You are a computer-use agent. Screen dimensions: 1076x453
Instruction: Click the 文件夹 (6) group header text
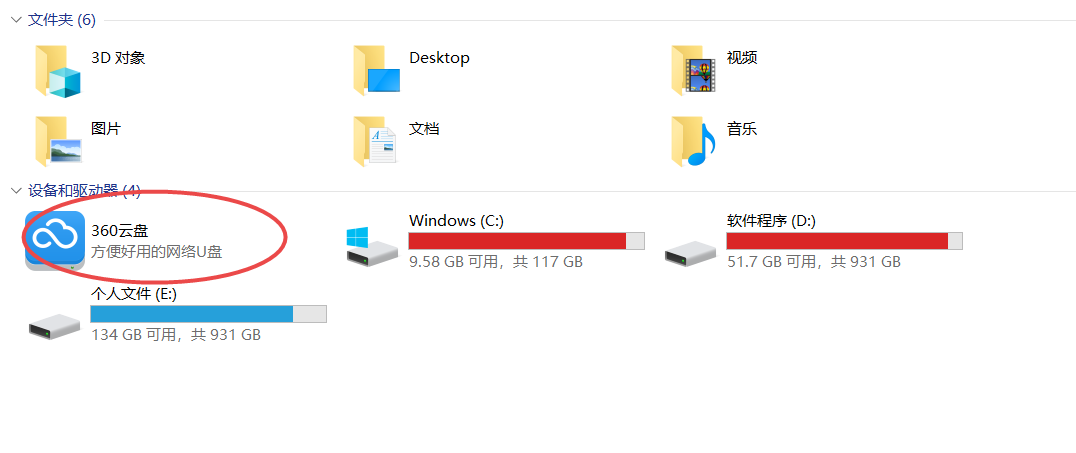pyautogui.click(x=62, y=20)
